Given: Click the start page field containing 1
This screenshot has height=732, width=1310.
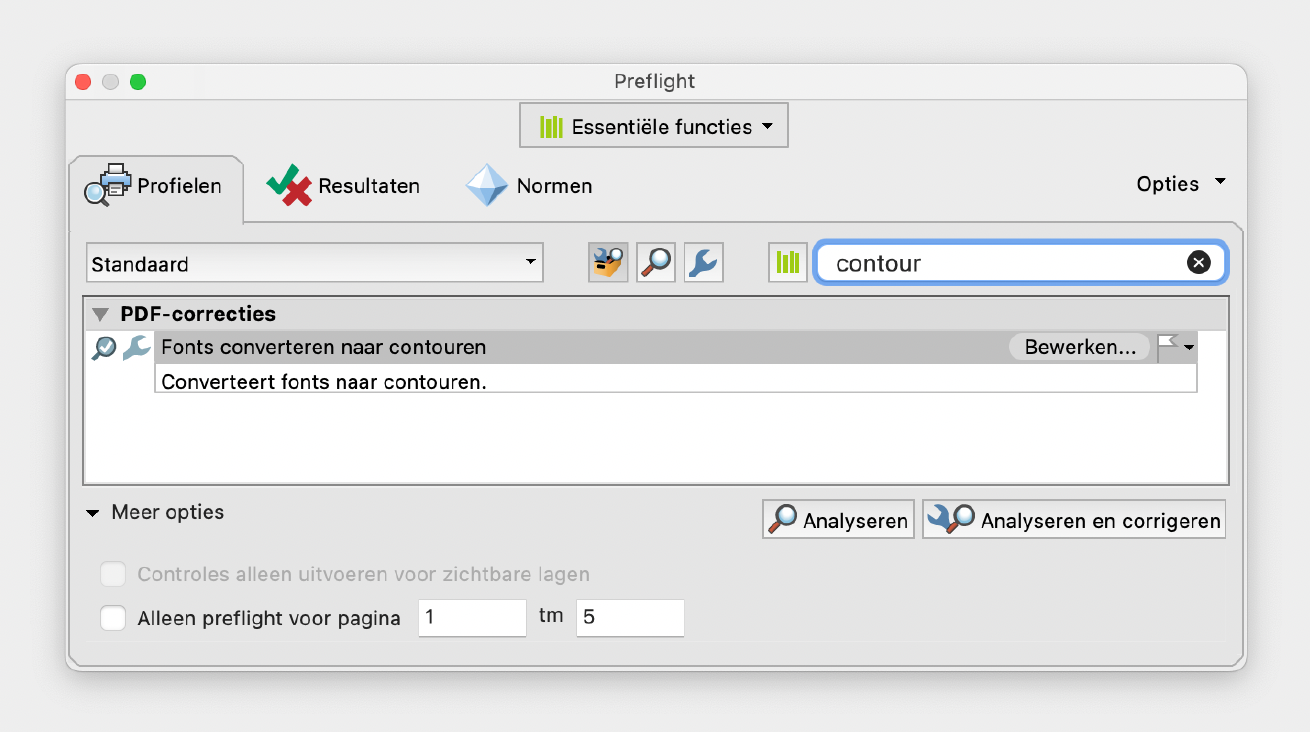Looking at the screenshot, I should coord(472,618).
